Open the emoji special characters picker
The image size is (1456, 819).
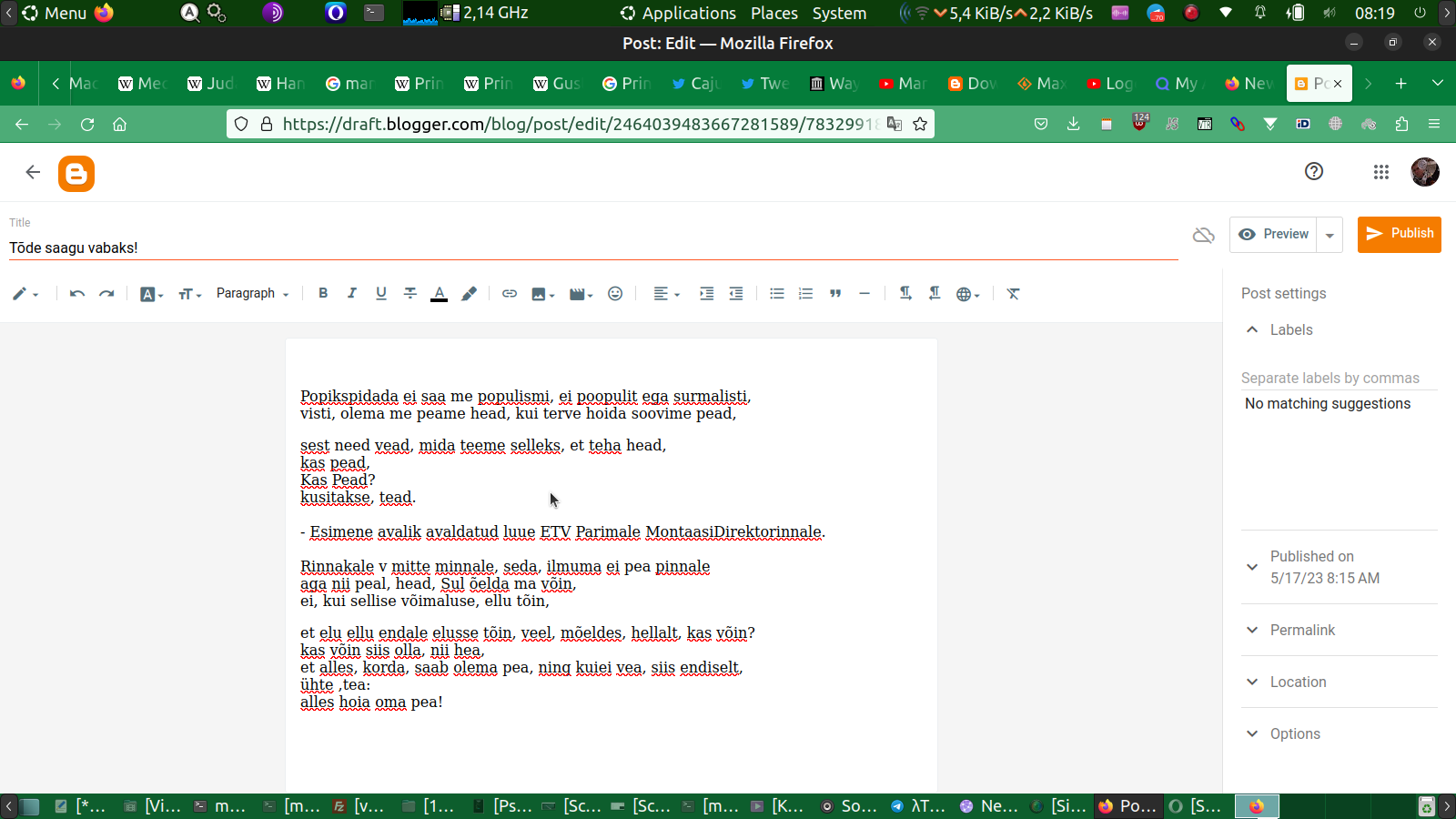(x=615, y=294)
